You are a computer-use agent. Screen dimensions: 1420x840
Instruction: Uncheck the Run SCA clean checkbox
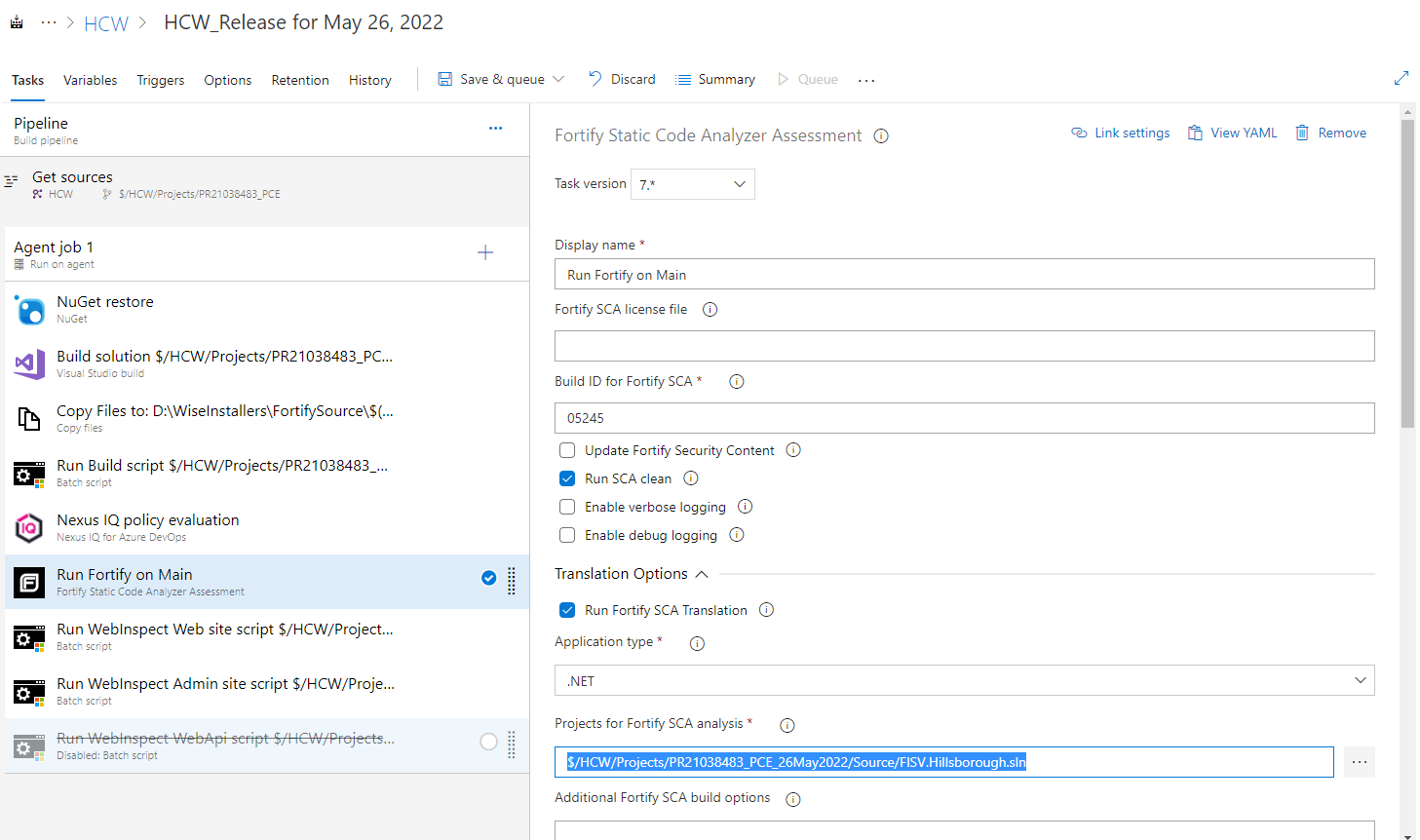pos(567,478)
